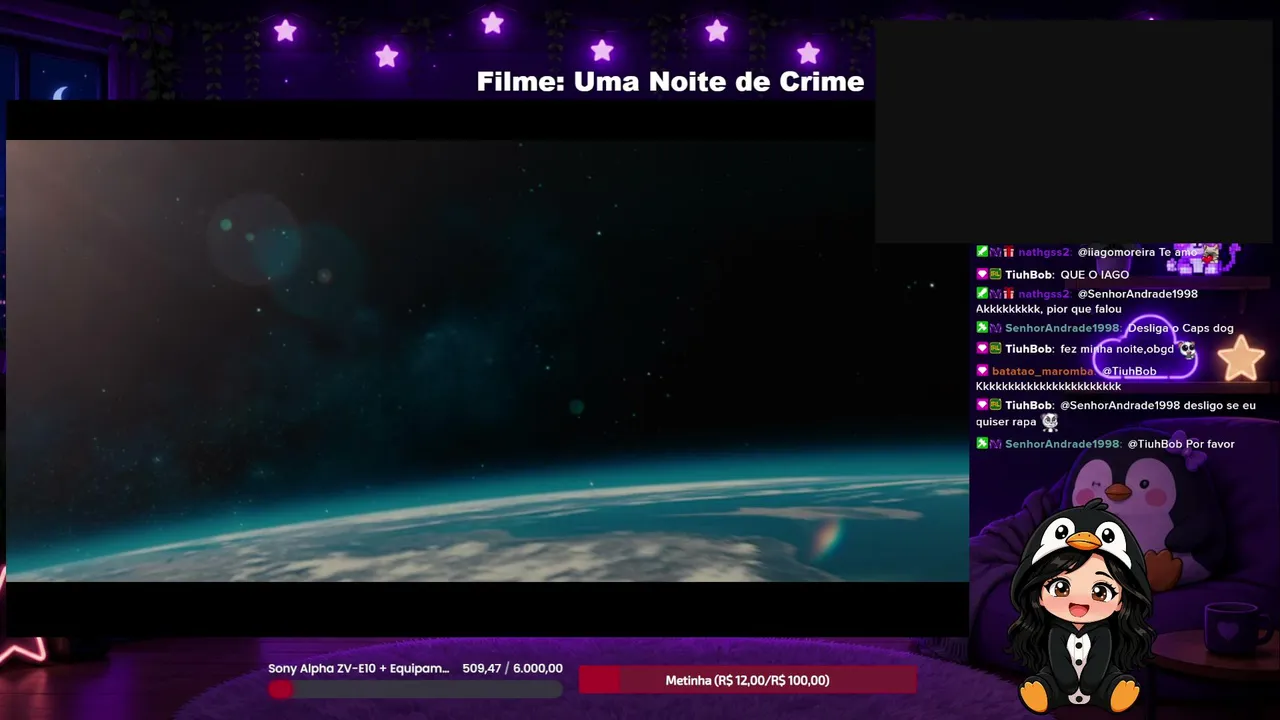Viewport: 1280px width, 720px height.
Task: Click the "509,47 / 6.000,00" goal amount
Action: point(513,668)
